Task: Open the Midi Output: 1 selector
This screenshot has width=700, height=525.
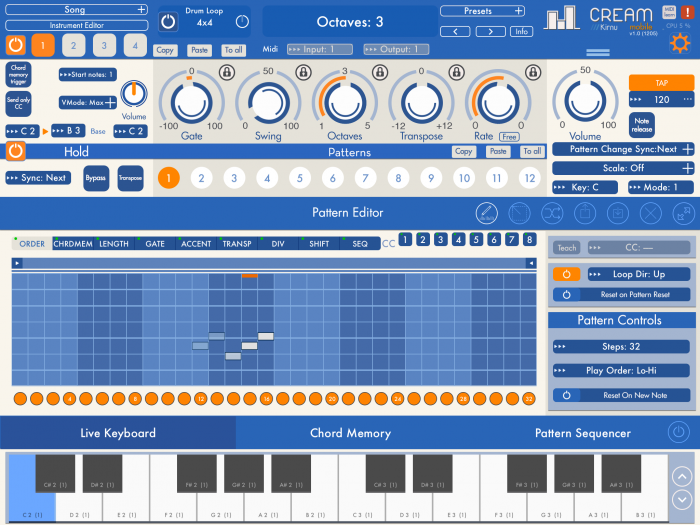Action: click(x=396, y=49)
